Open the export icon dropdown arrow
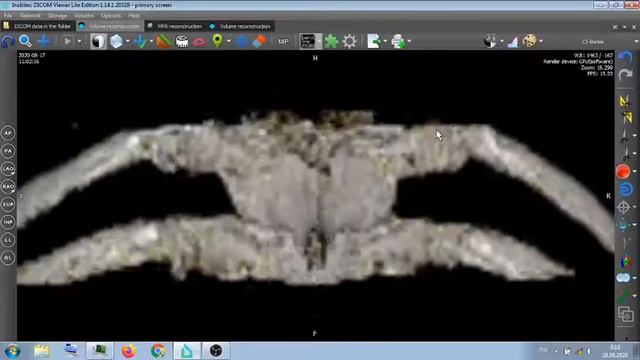Screen dimensions: 640x360 (x=385, y=41)
